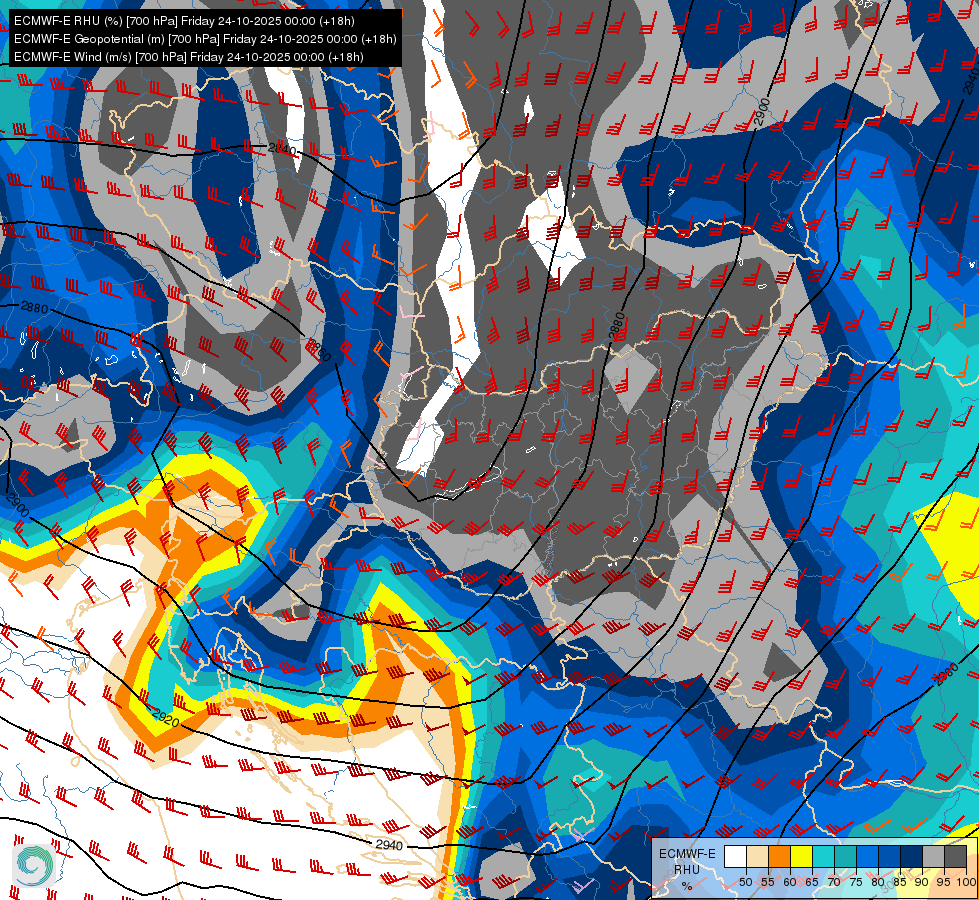The image size is (979, 900).
Task: Pick the orange 55-60 legend swatch
Action: pyautogui.click(x=779, y=856)
